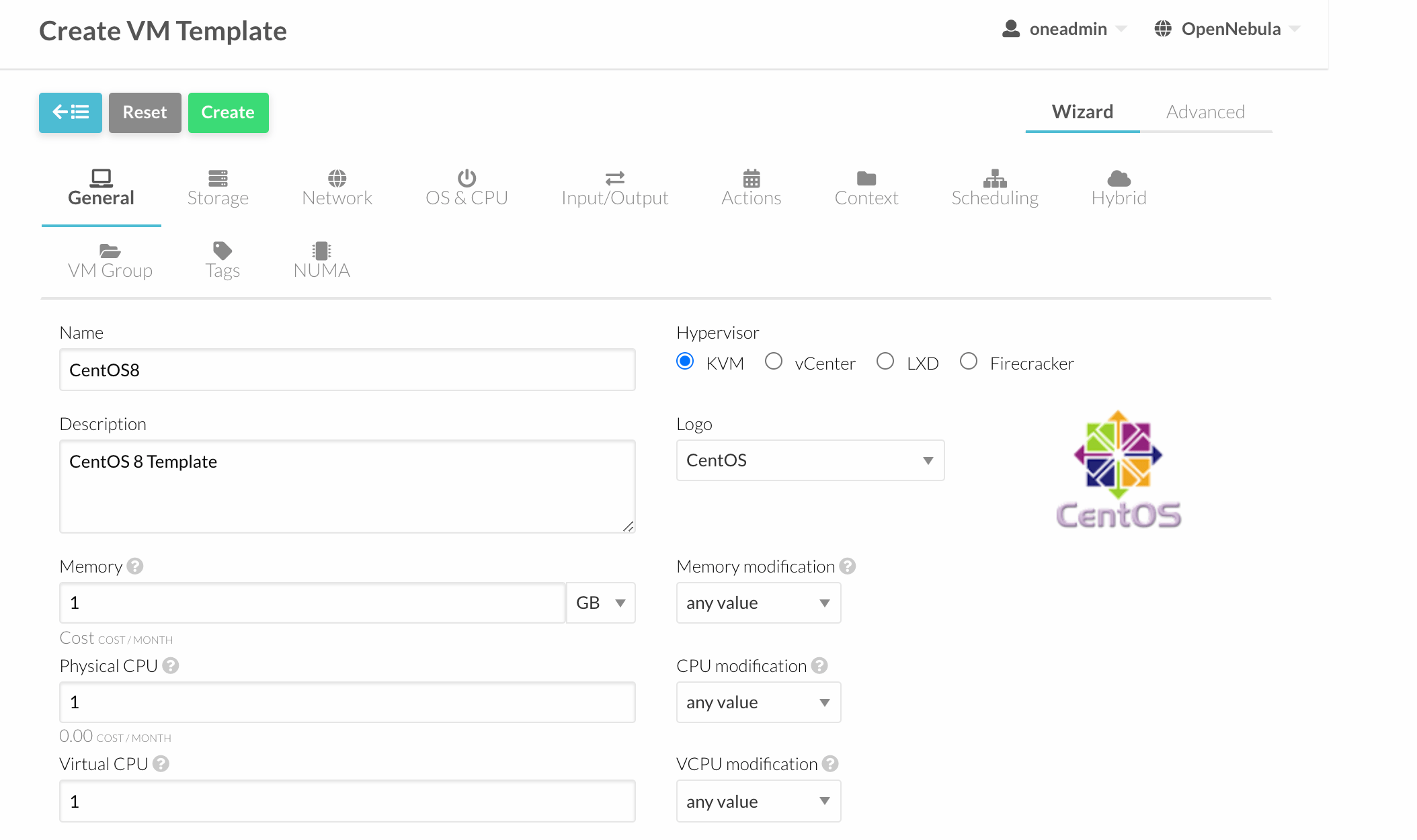Image resolution: width=1417 pixels, height=840 pixels.
Task: Click the Network tab globe icon
Action: 337,178
